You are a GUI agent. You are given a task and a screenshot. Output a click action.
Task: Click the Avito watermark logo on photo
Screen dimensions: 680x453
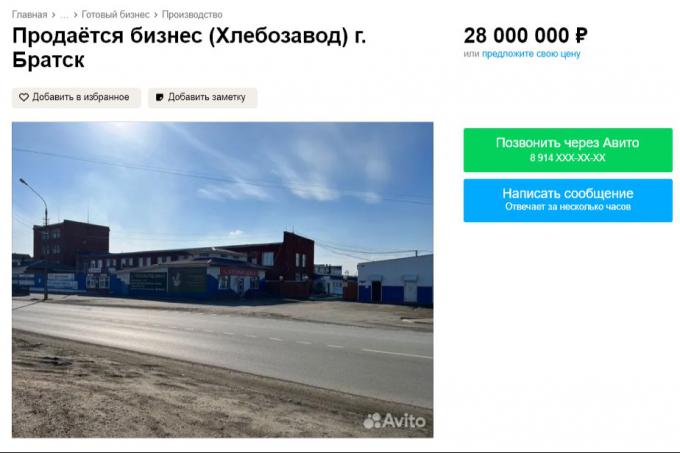394,421
